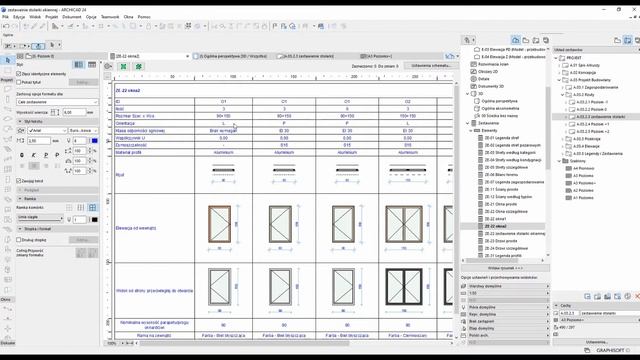Collapse the Ramka section
This screenshot has height=360, width=640.
click(20, 199)
